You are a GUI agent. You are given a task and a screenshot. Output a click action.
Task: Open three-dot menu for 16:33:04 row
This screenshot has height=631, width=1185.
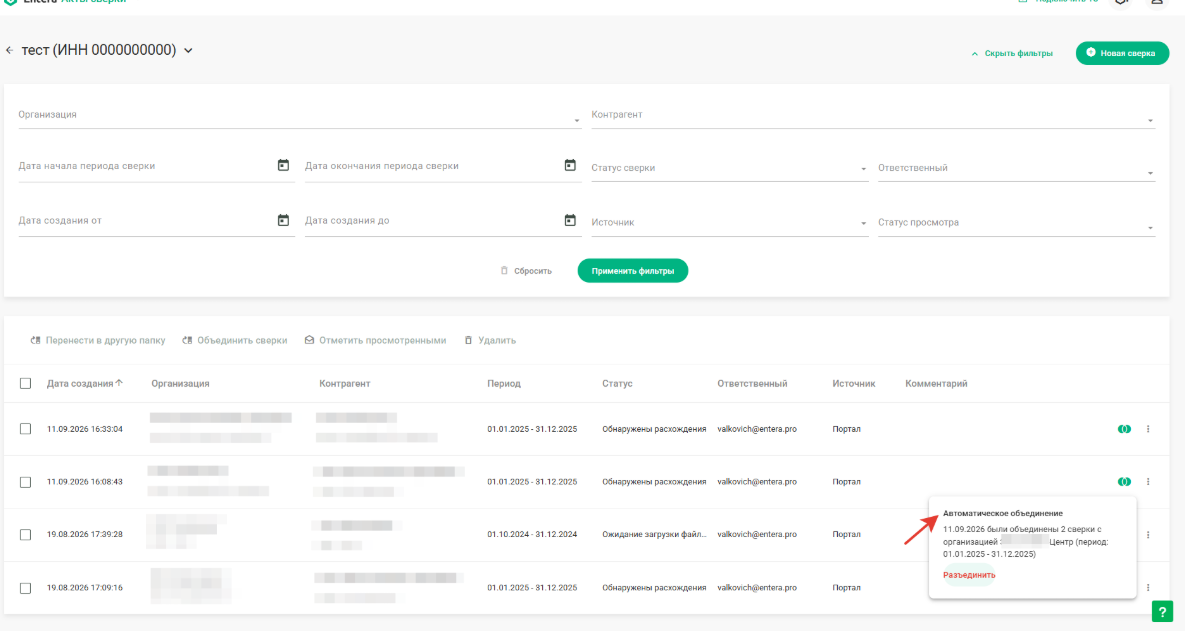coord(1148,429)
